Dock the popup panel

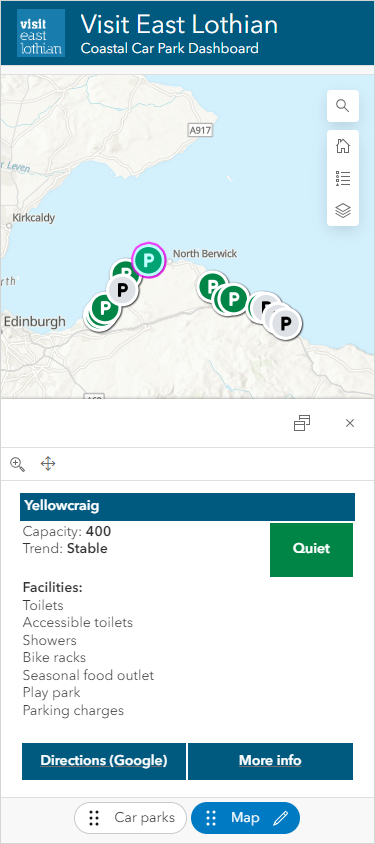[x=302, y=423]
